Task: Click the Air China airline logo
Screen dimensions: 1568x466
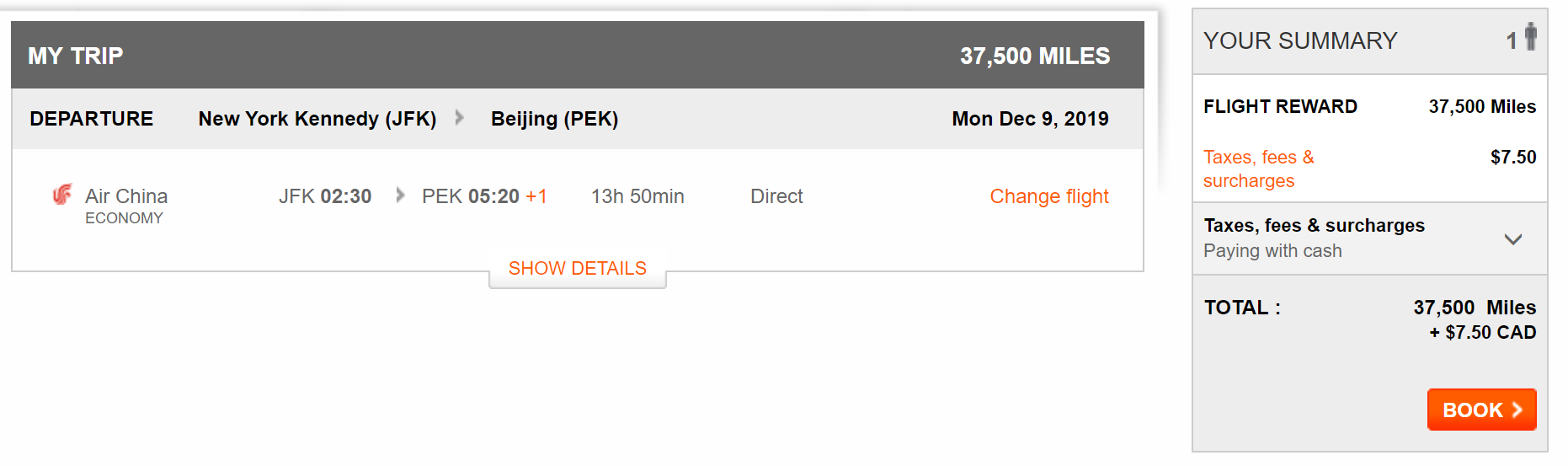Action: 62,195
